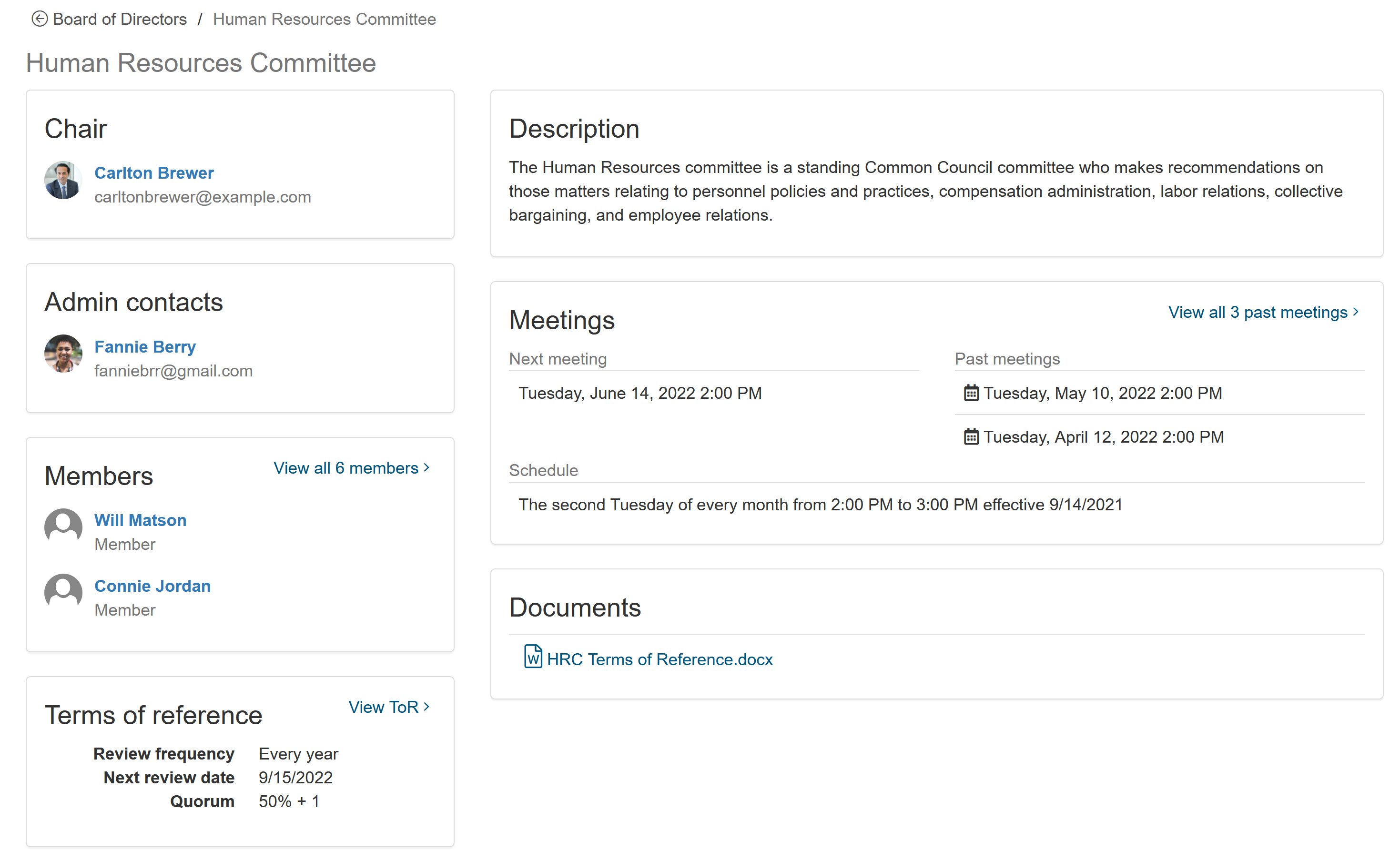
Task: Go to Board of Directors breadcrumb
Action: click(x=120, y=20)
